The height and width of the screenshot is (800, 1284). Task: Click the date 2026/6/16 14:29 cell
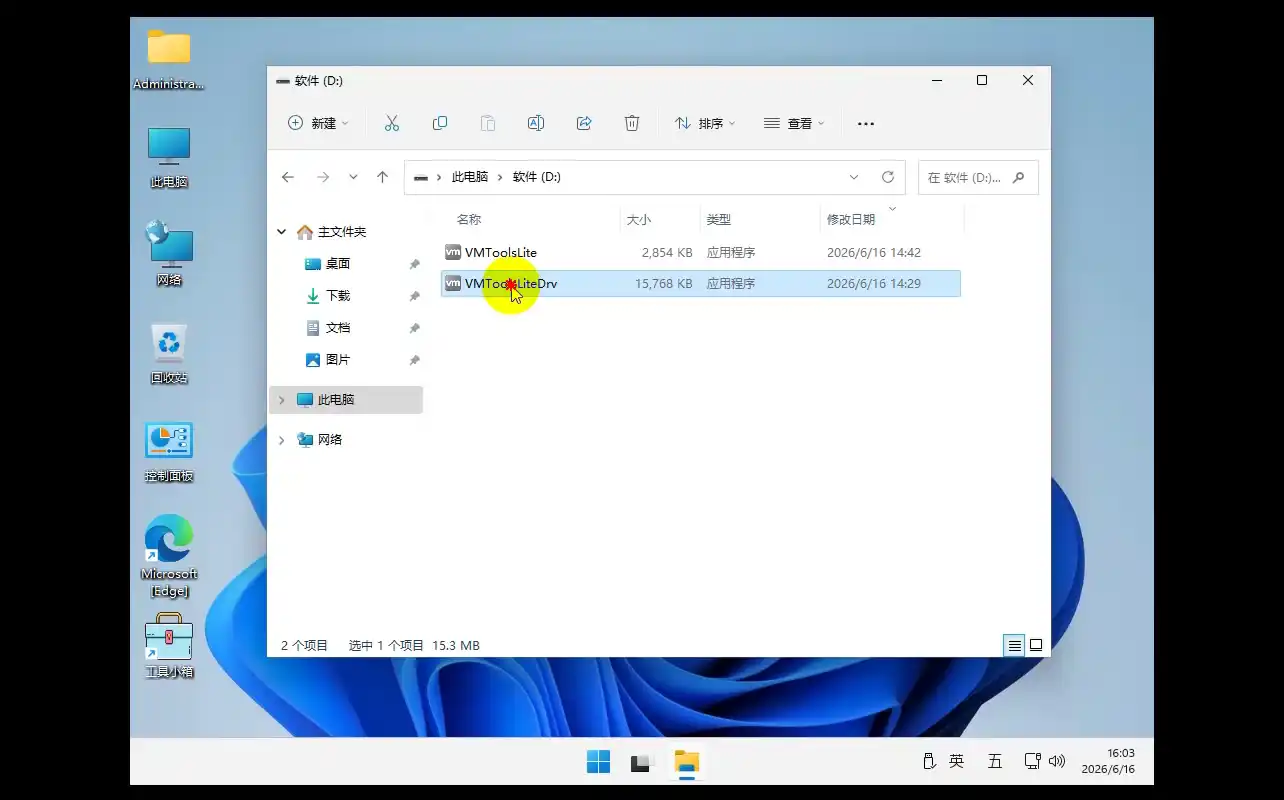pyautogui.click(x=874, y=284)
